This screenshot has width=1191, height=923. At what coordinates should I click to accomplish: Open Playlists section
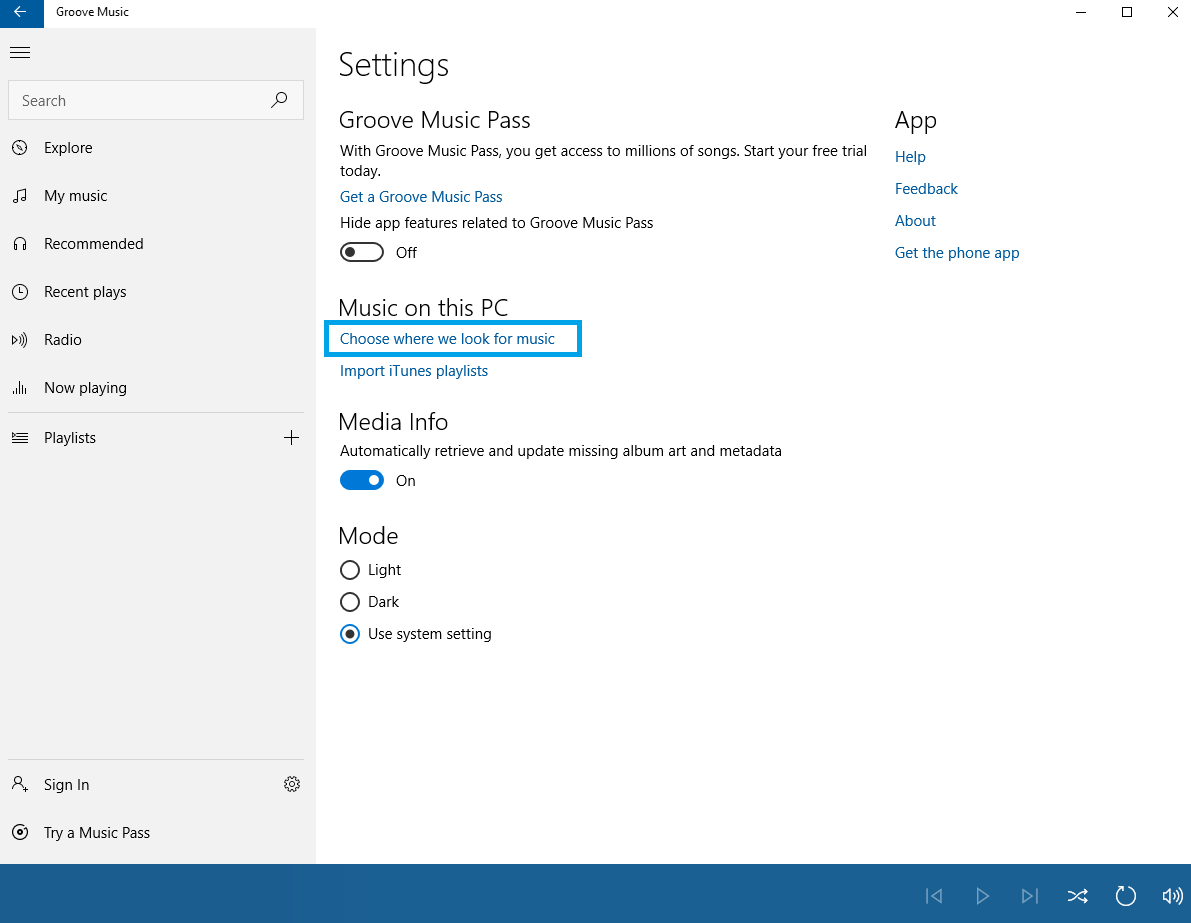(70, 437)
